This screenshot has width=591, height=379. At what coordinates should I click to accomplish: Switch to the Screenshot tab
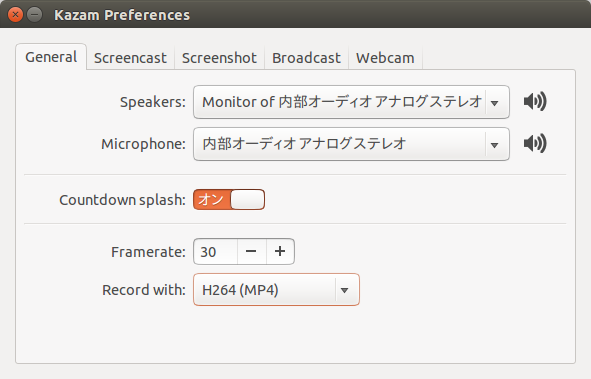tap(219, 58)
